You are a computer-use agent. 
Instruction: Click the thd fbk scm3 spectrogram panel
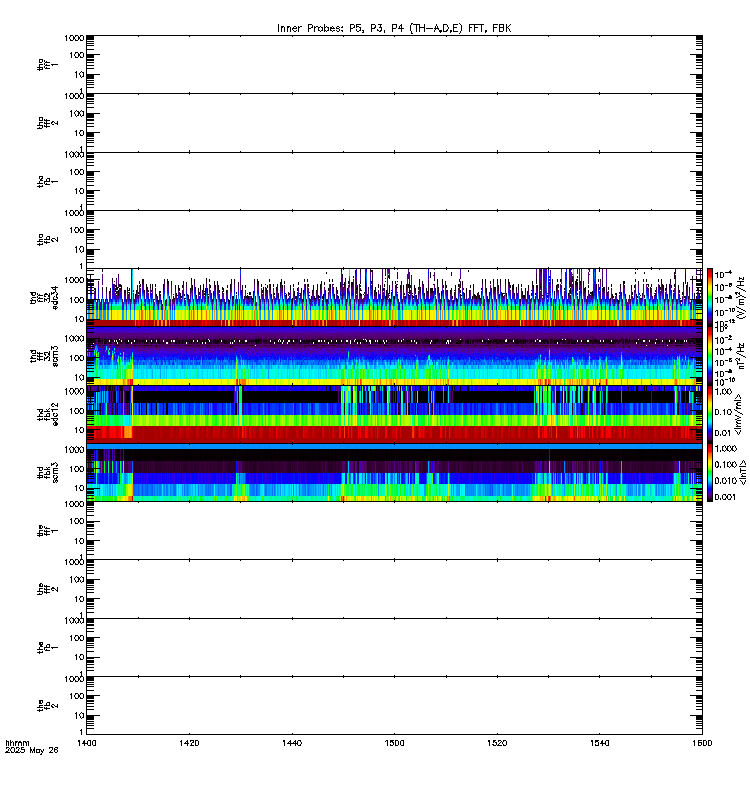pyautogui.click(x=394, y=472)
